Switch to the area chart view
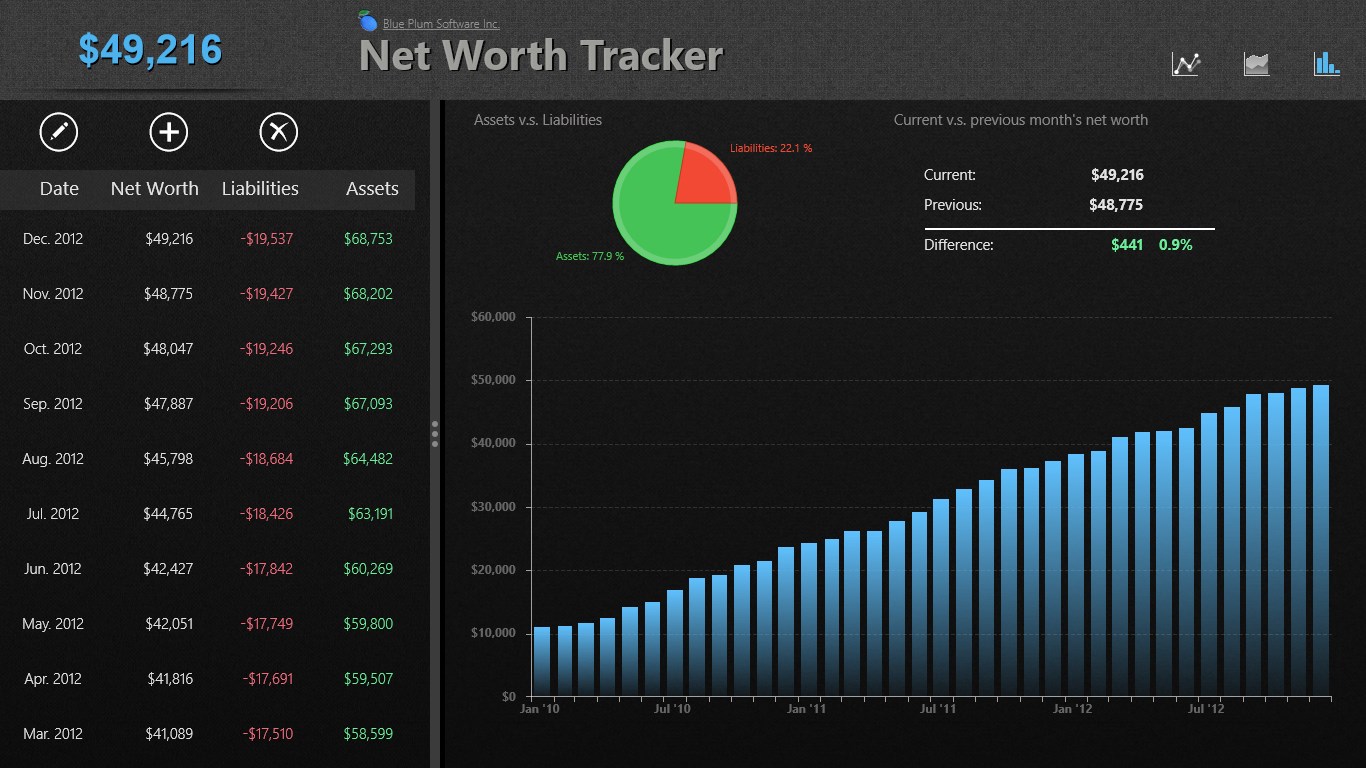Viewport: 1366px width, 768px height. point(1256,64)
